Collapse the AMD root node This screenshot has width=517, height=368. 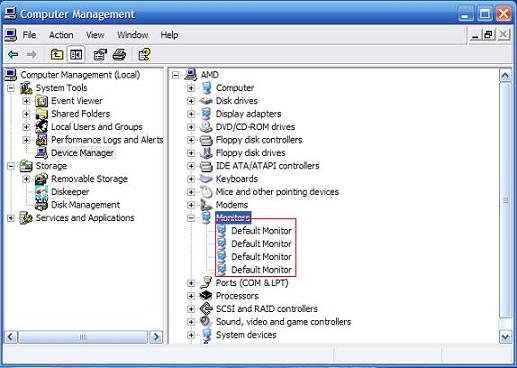point(175,75)
